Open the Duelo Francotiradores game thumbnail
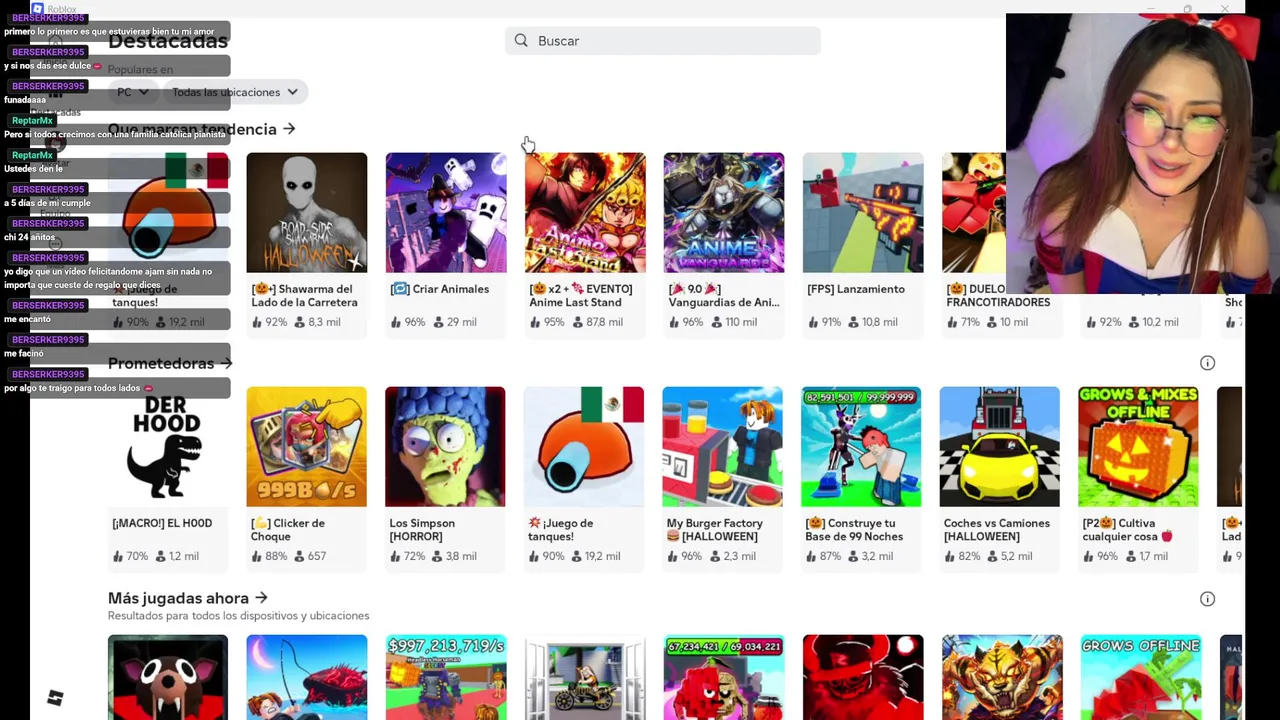This screenshot has height=720, width=1280. click(x=974, y=212)
